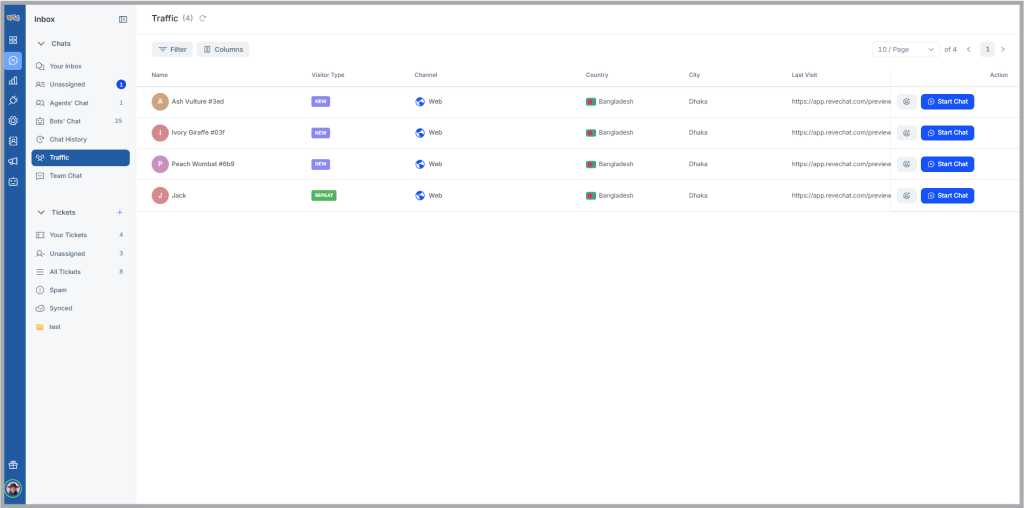Open Chat History
This screenshot has height=508, width=1024.
pyautogui.click(x=80, y=140)
